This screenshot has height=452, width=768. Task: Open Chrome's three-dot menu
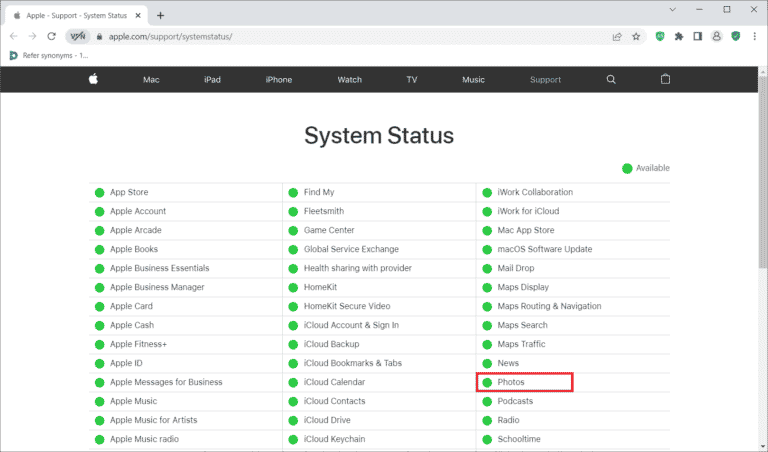click(x=755, y=36)
